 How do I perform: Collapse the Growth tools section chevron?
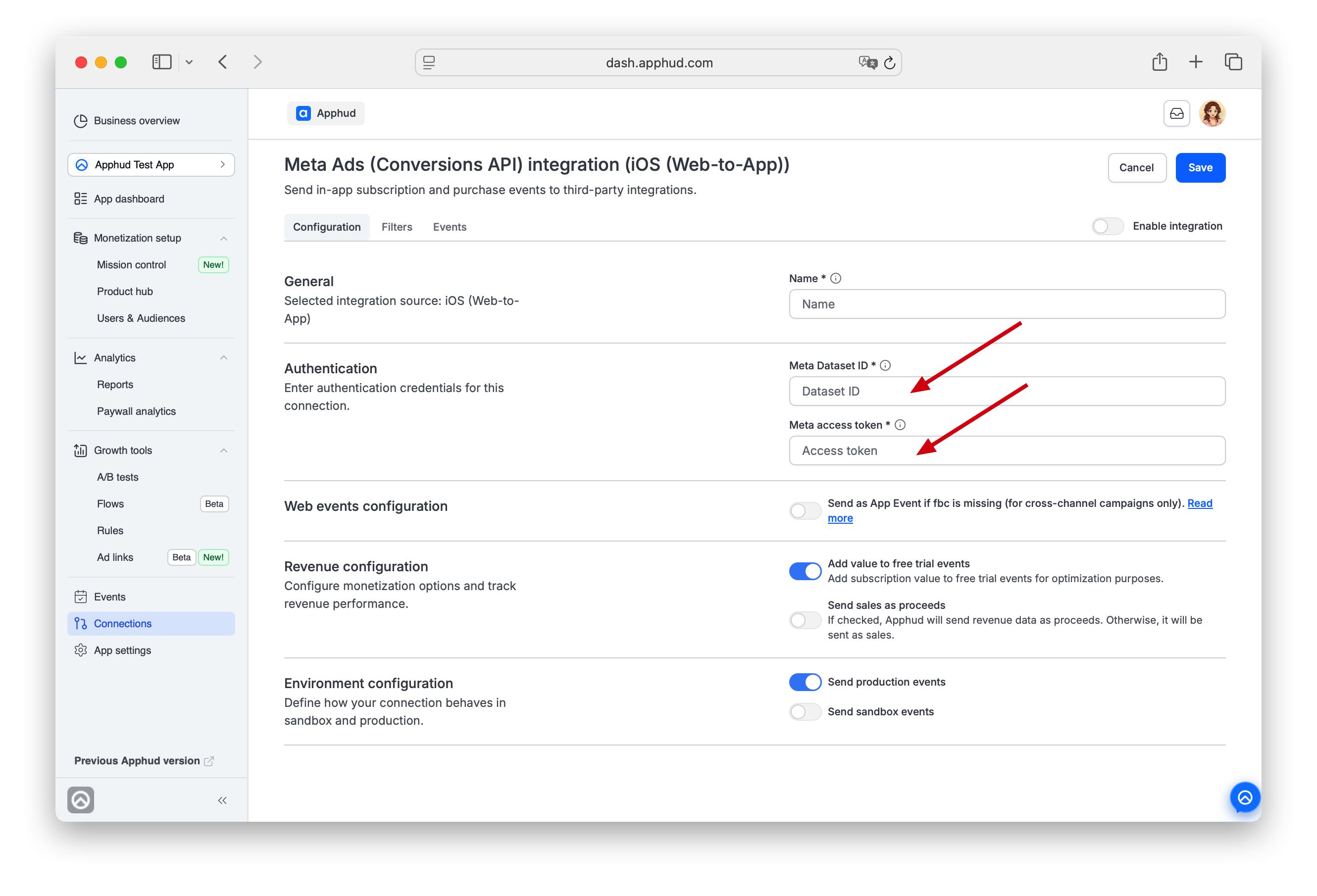[224, 450]
